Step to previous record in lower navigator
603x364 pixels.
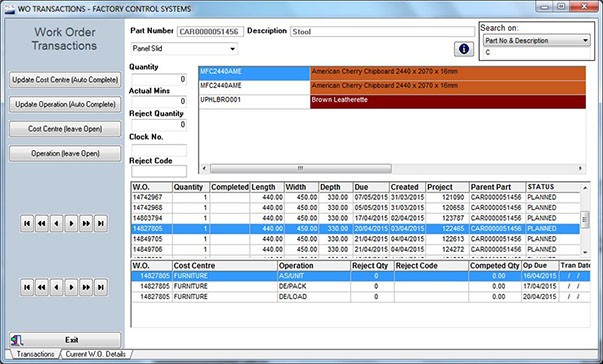57,287
